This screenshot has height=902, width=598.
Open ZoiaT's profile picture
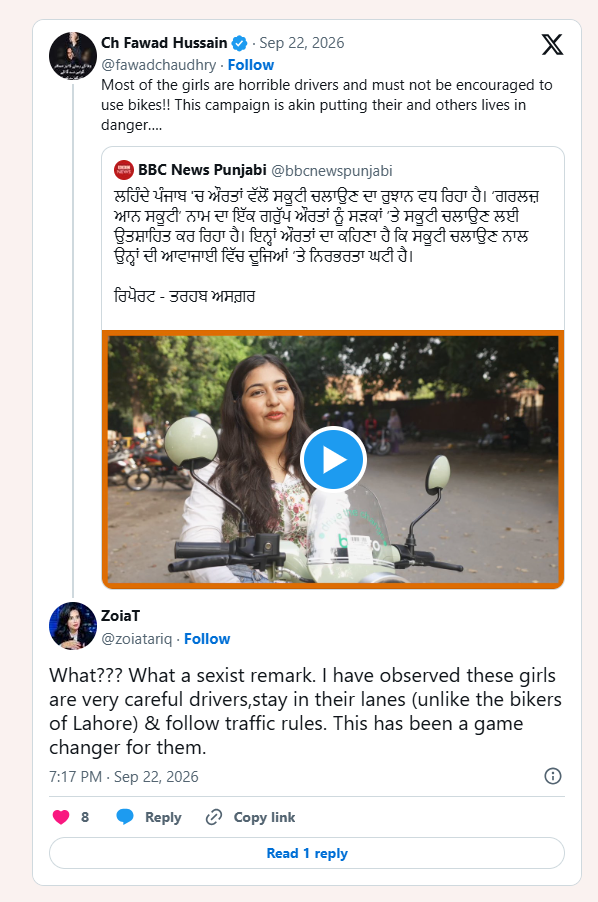point(73,626)
